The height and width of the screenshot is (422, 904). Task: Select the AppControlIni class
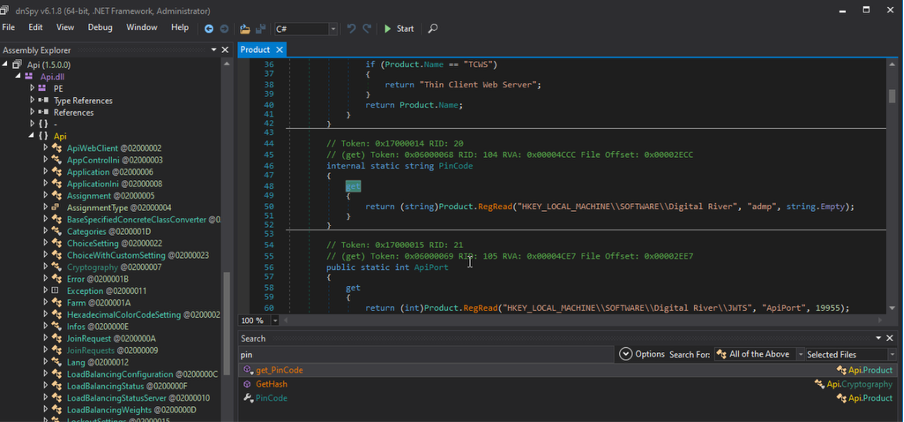(115, 160)
